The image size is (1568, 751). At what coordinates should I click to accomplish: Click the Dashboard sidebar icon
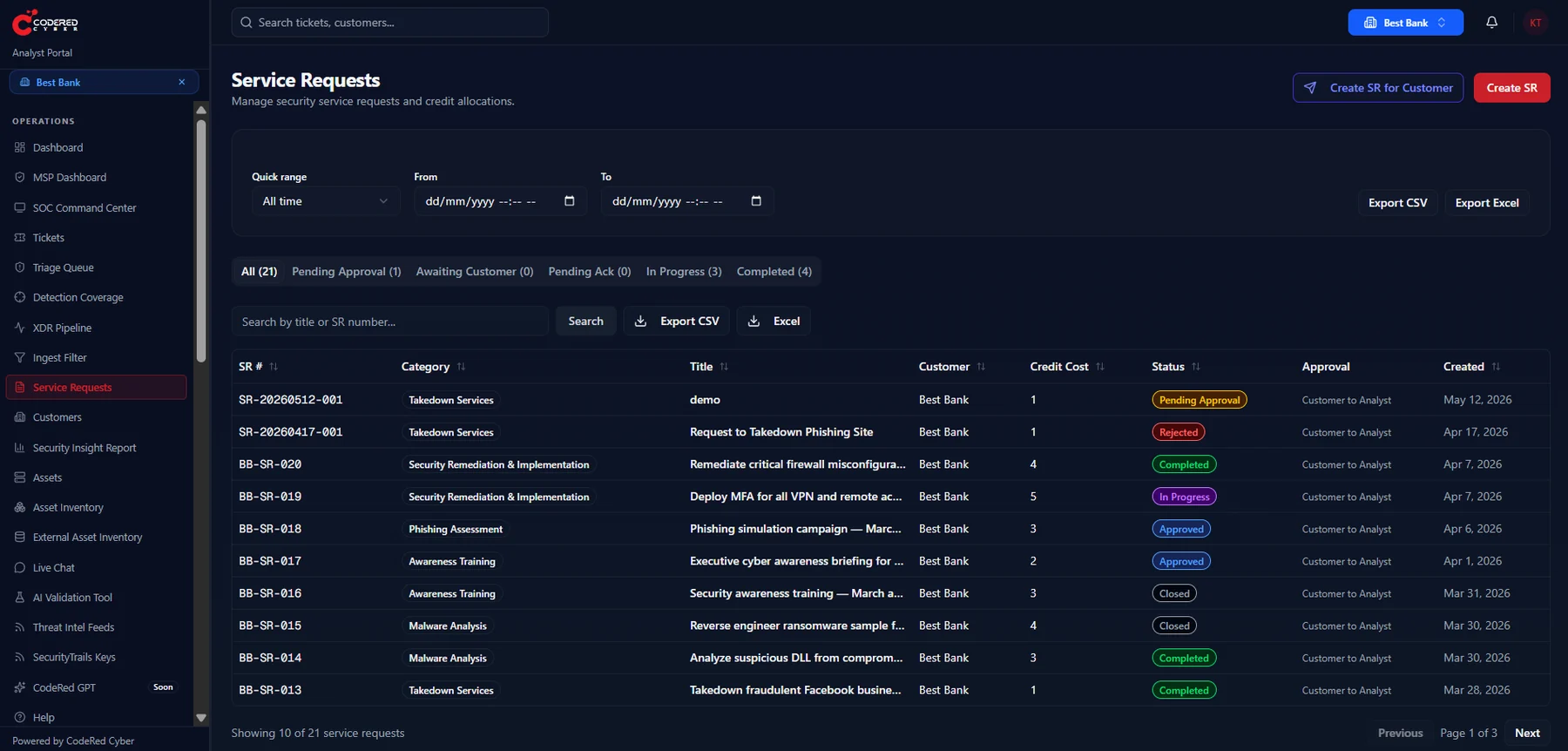20,147
